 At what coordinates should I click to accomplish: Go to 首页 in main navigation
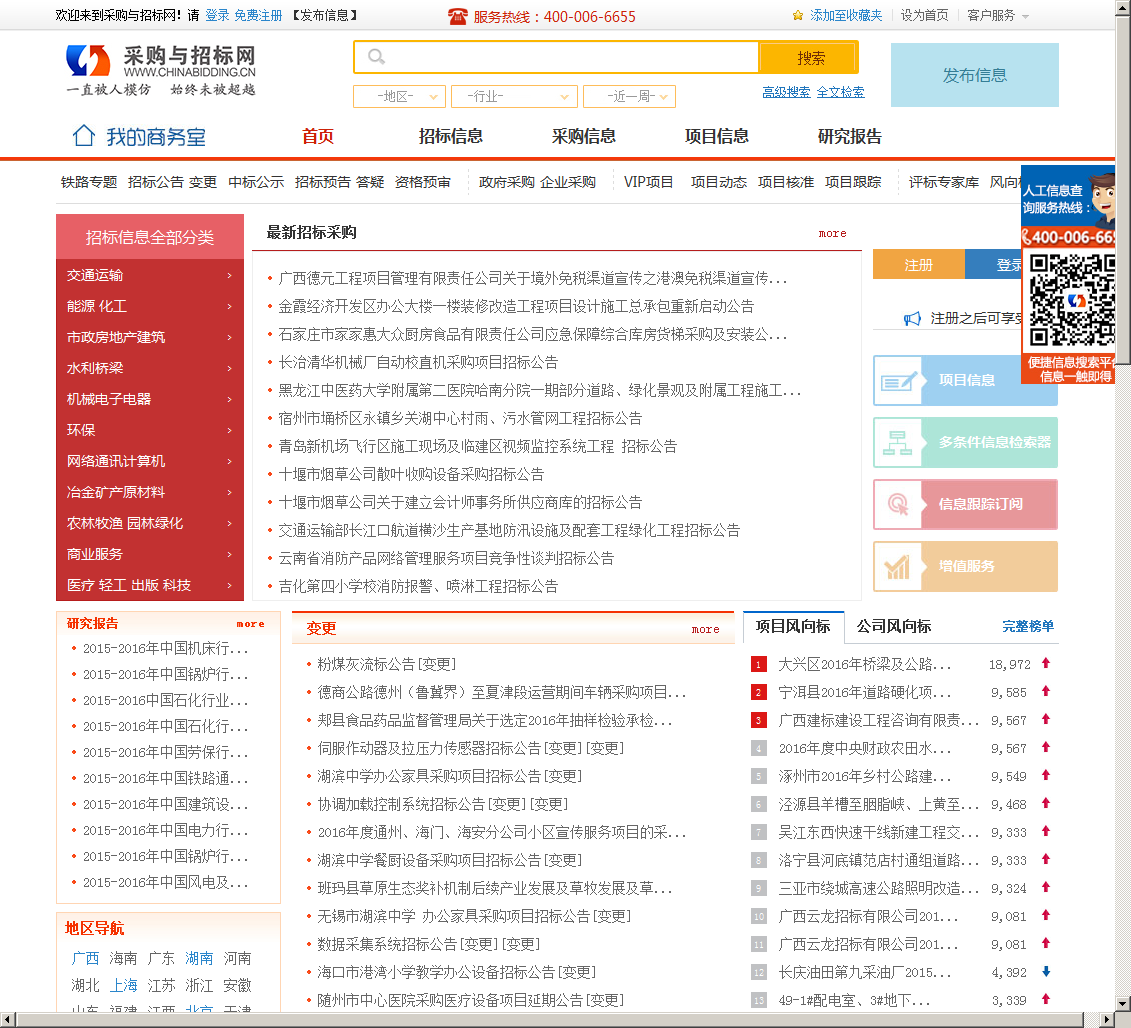click(x=317, y=136)
